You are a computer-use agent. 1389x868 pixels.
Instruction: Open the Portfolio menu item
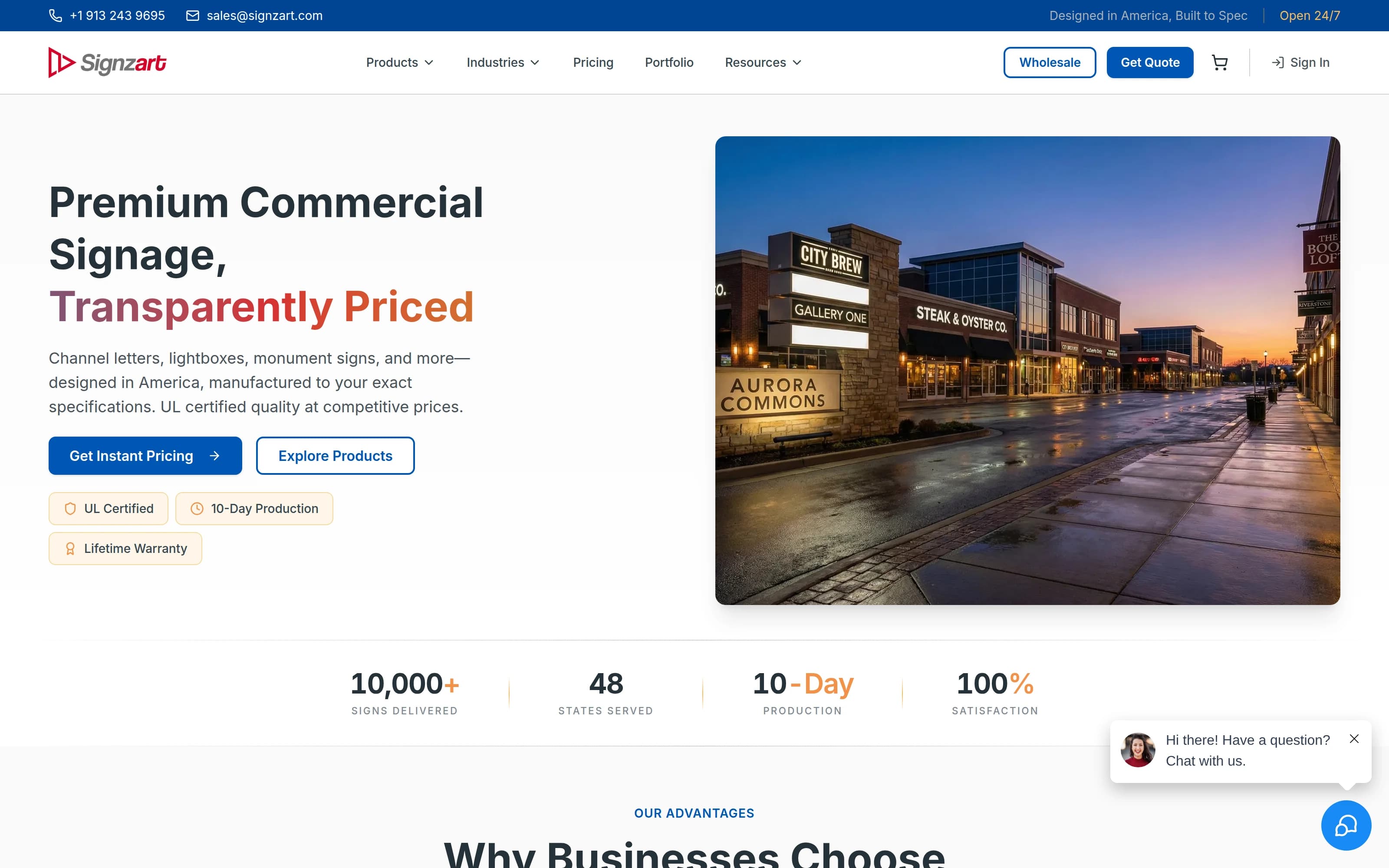point(669,62)
